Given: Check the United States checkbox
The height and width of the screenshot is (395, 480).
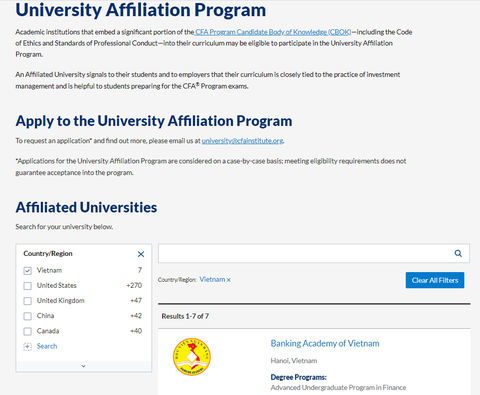Looking at the screenshot, I should coord(28,286).
